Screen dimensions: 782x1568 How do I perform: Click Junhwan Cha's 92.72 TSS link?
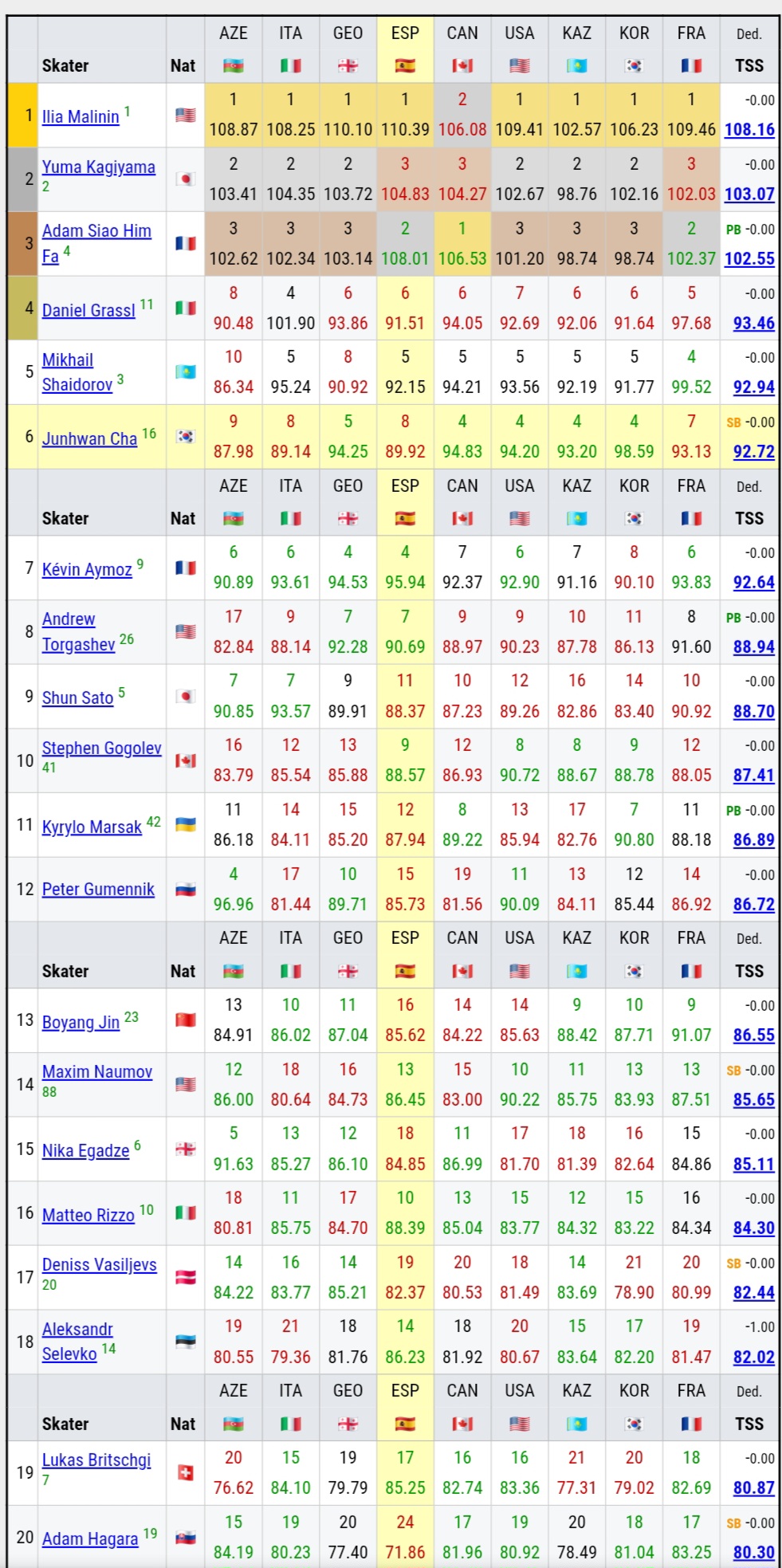[x=753, y=452]
